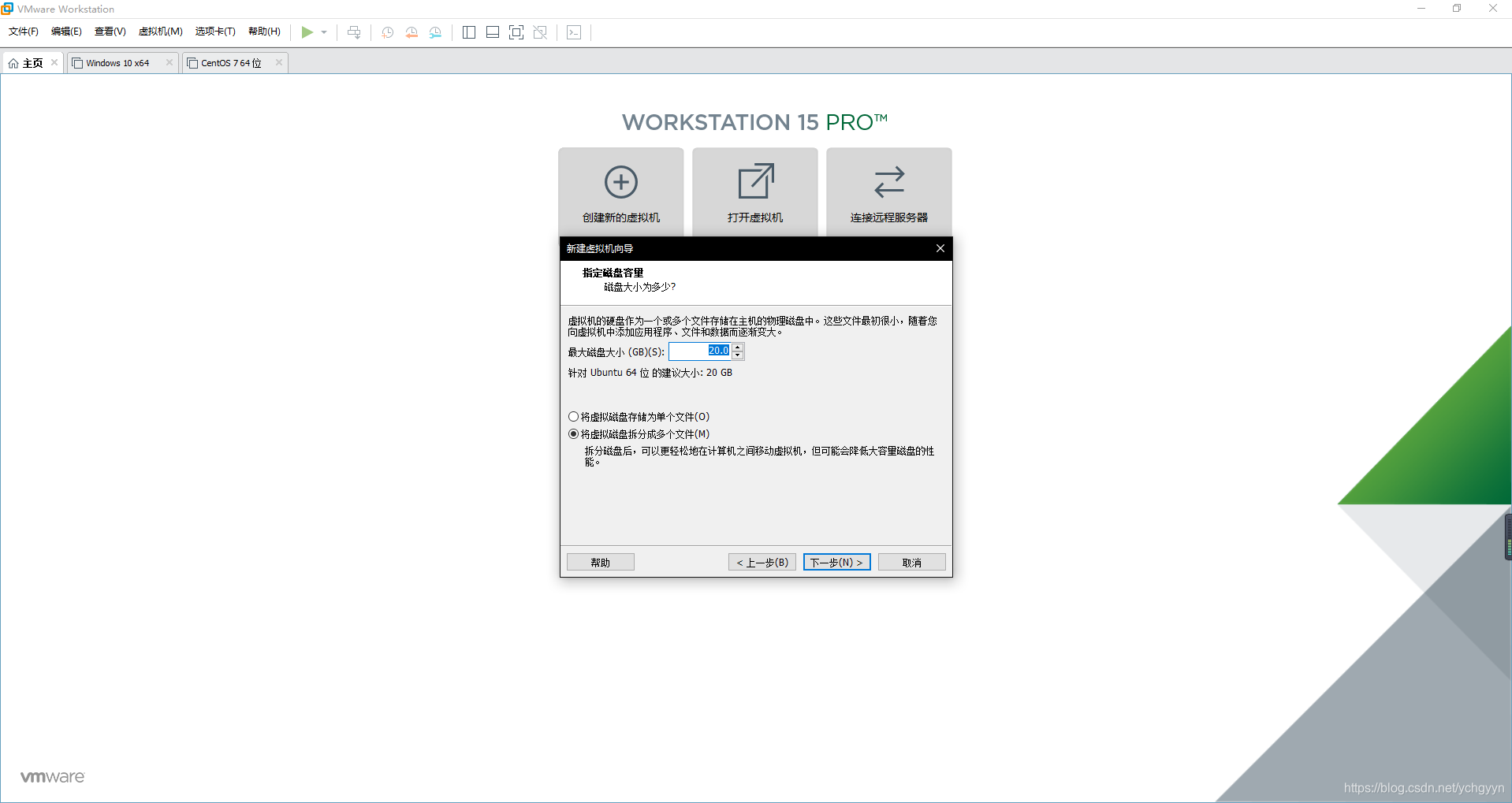The width and height of the screenshot is (1512, 803).
Task: Close the Windows 10 x64 tab
Action: [169, 62]
